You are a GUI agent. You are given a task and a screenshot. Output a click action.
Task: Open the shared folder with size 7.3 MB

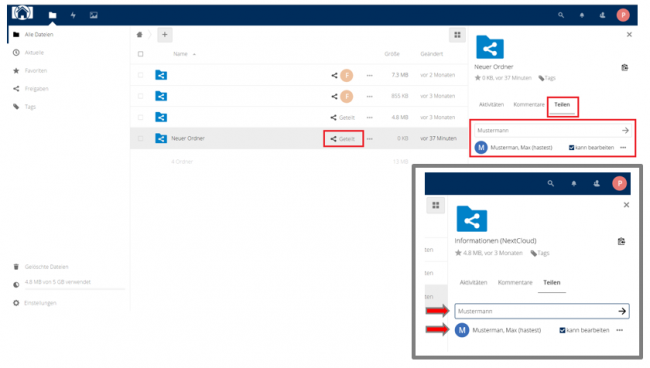(161, 75)
